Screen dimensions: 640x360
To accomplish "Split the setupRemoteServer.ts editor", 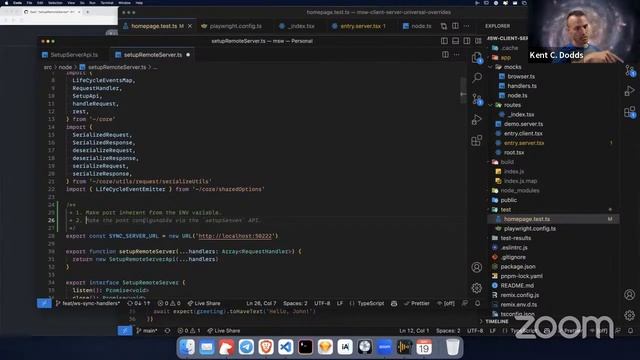I will click(x=445, y=55).
